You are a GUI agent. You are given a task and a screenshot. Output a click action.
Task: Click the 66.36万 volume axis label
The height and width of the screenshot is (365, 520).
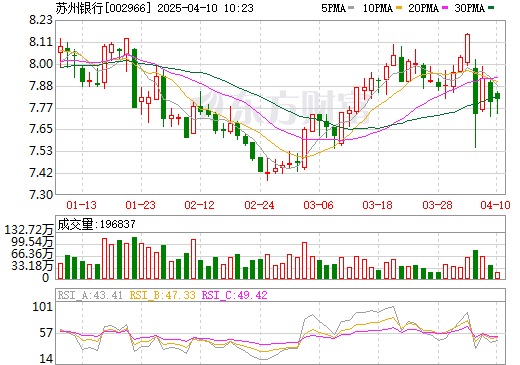(x=32, y=254)
